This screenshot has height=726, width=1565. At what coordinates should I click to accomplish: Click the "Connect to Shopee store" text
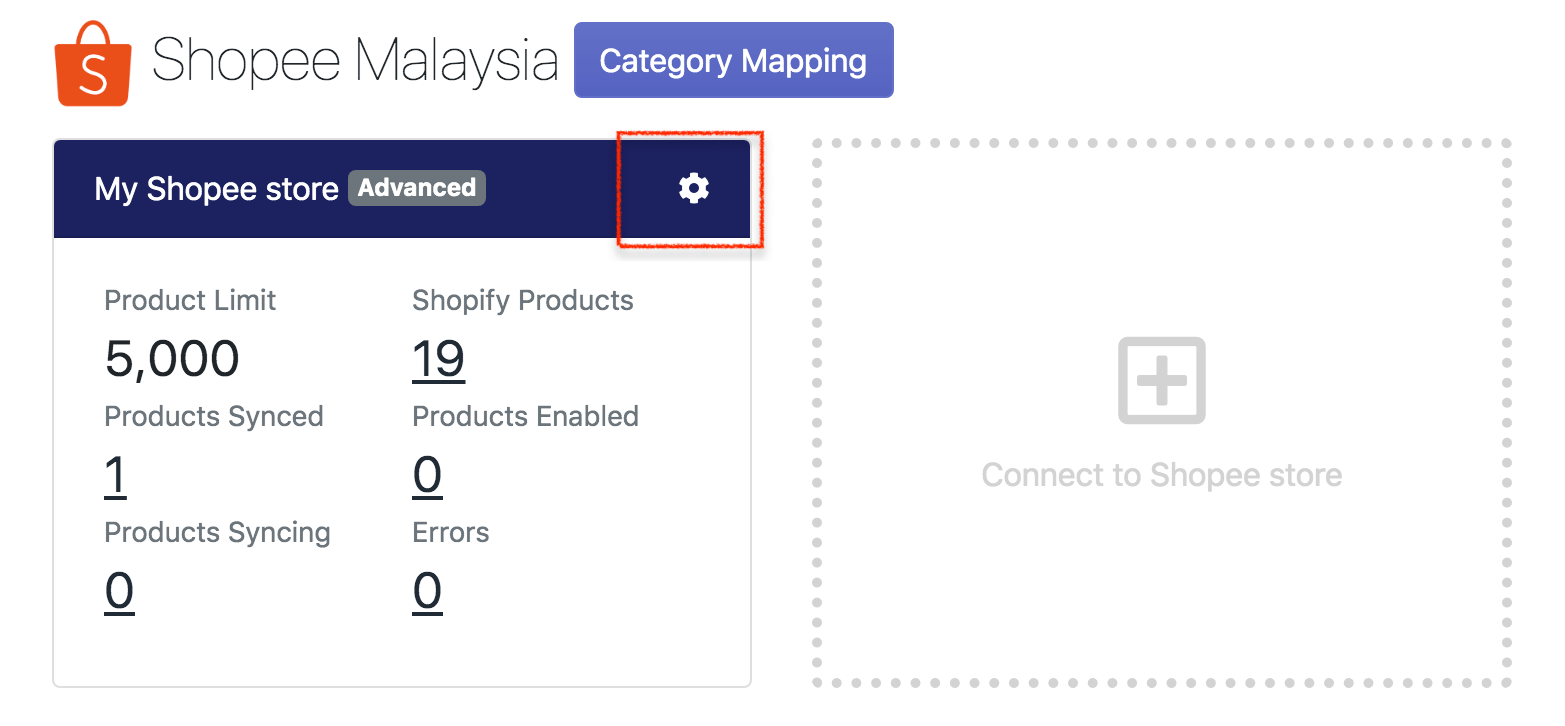1161,475
